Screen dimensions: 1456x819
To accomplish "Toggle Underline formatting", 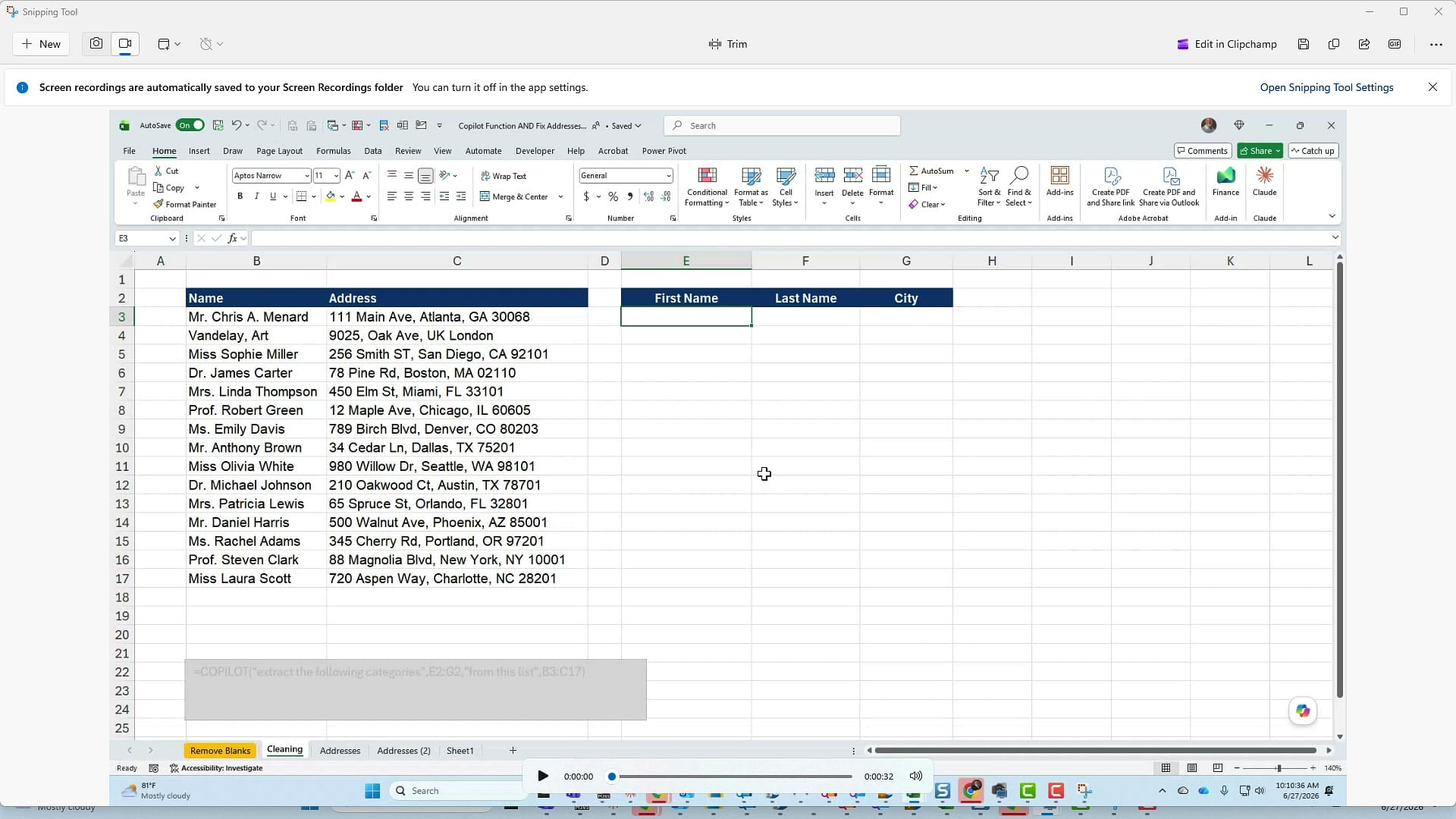I will pyautogui.click(x=273, y=196).
